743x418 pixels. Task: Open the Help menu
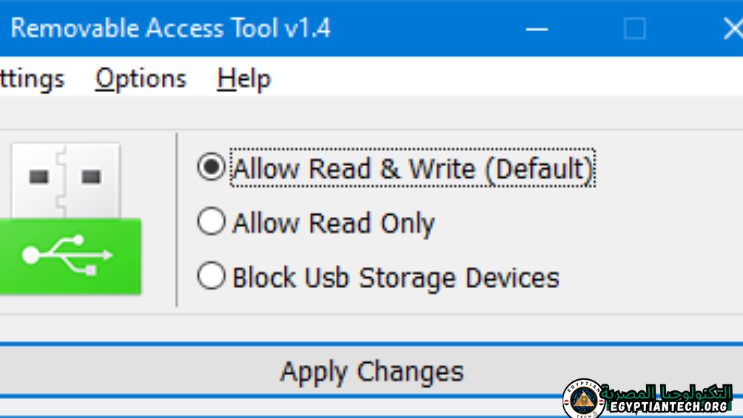tap(244, 78)
